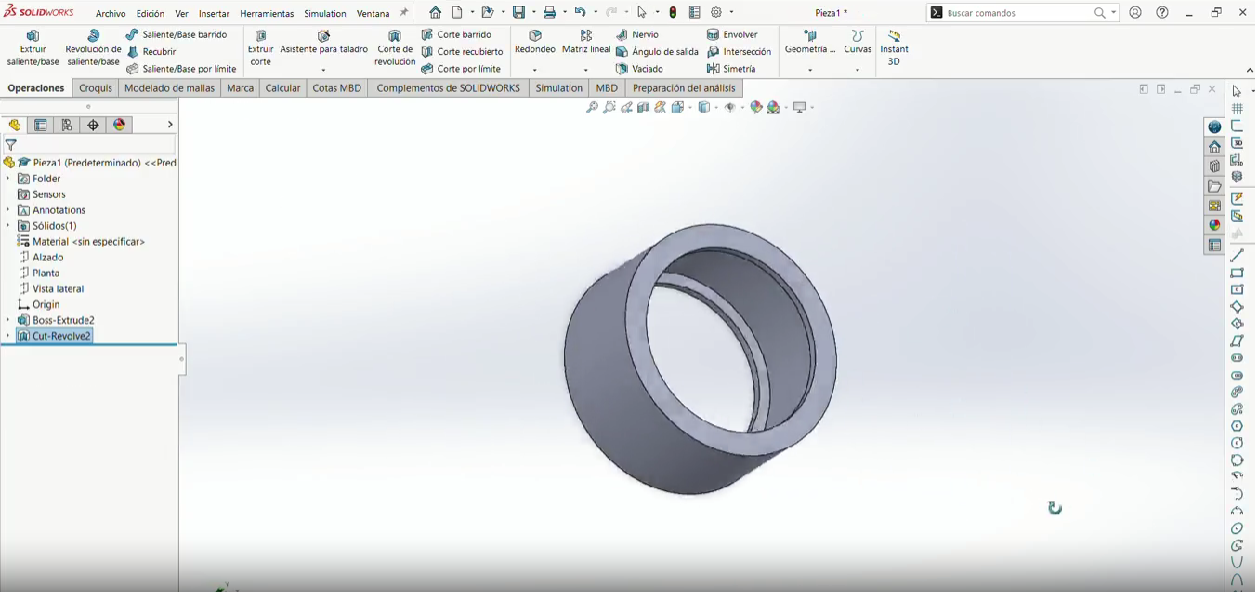1255x592 pixels.
Task: Select Extruir corte tool
Action: (261, 48)
